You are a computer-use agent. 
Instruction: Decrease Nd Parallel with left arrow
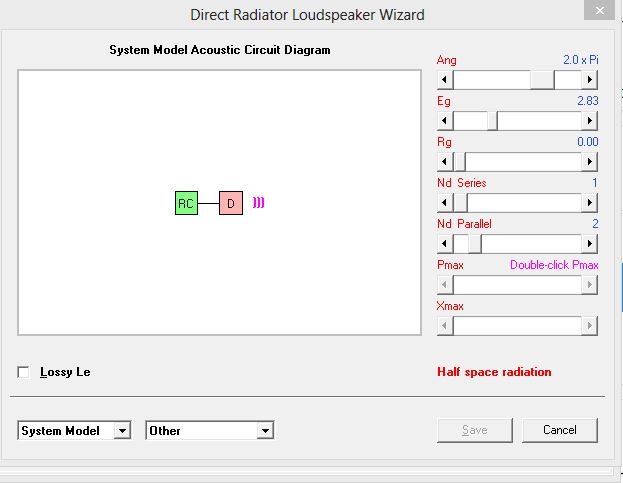point(445,244)
